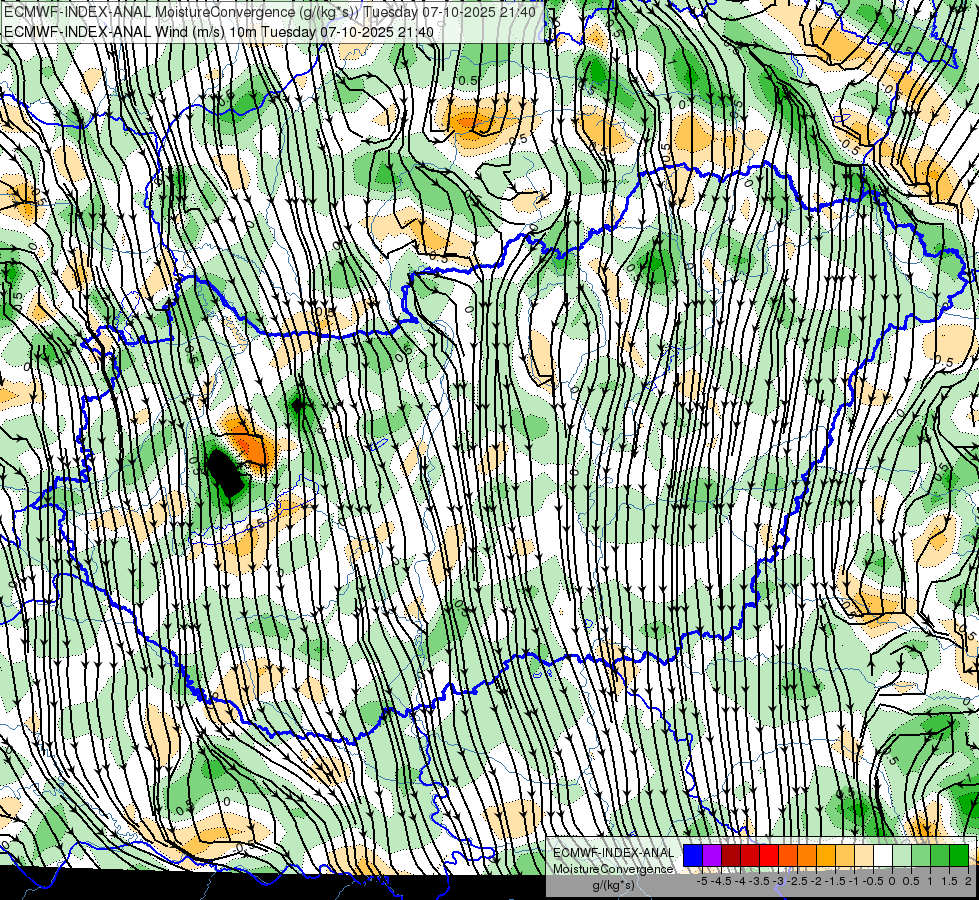The image size is (979, 900).
Task: Select the red-orange swatch between -3 and -2.5
Action: 788,855
